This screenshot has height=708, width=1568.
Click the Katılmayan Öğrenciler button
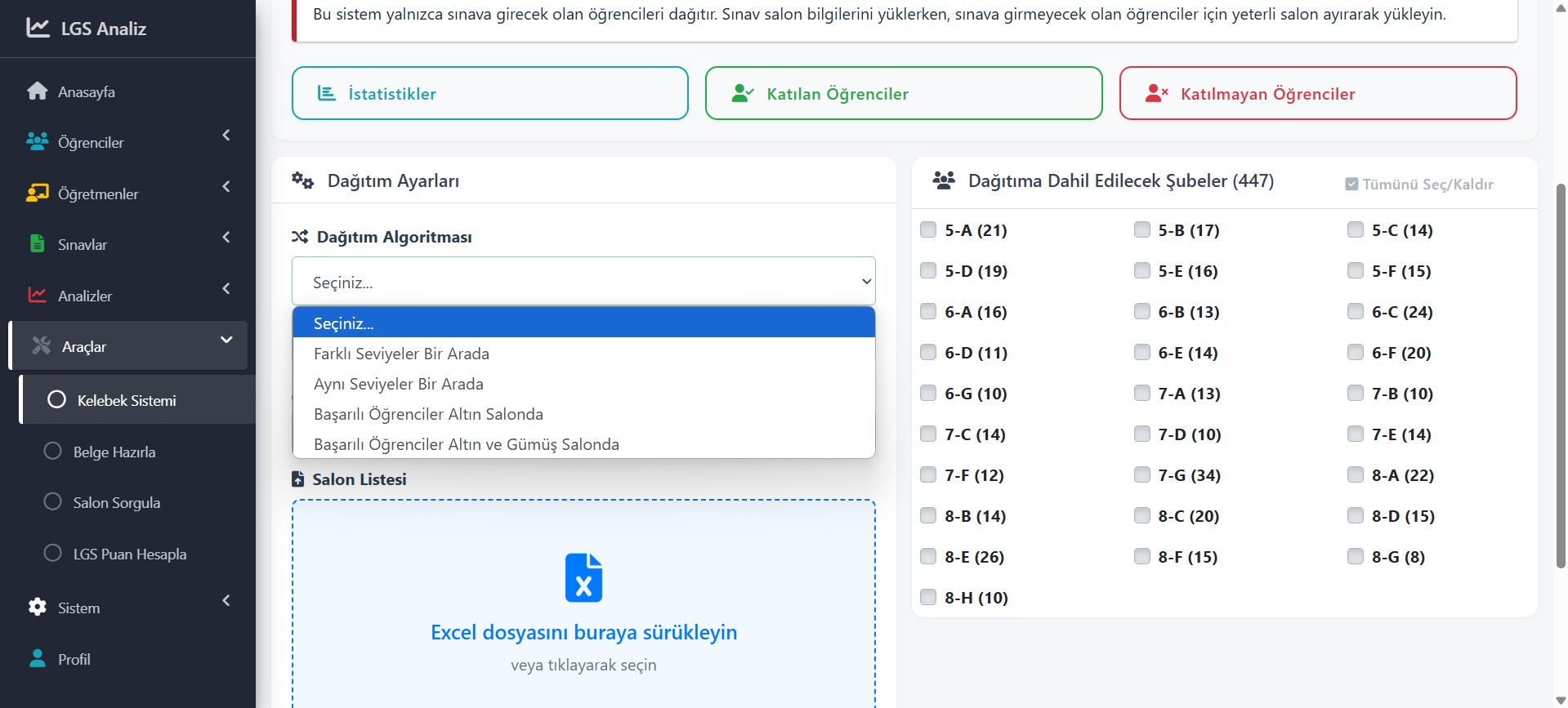pyautogui.click(x=1317, y=94)
